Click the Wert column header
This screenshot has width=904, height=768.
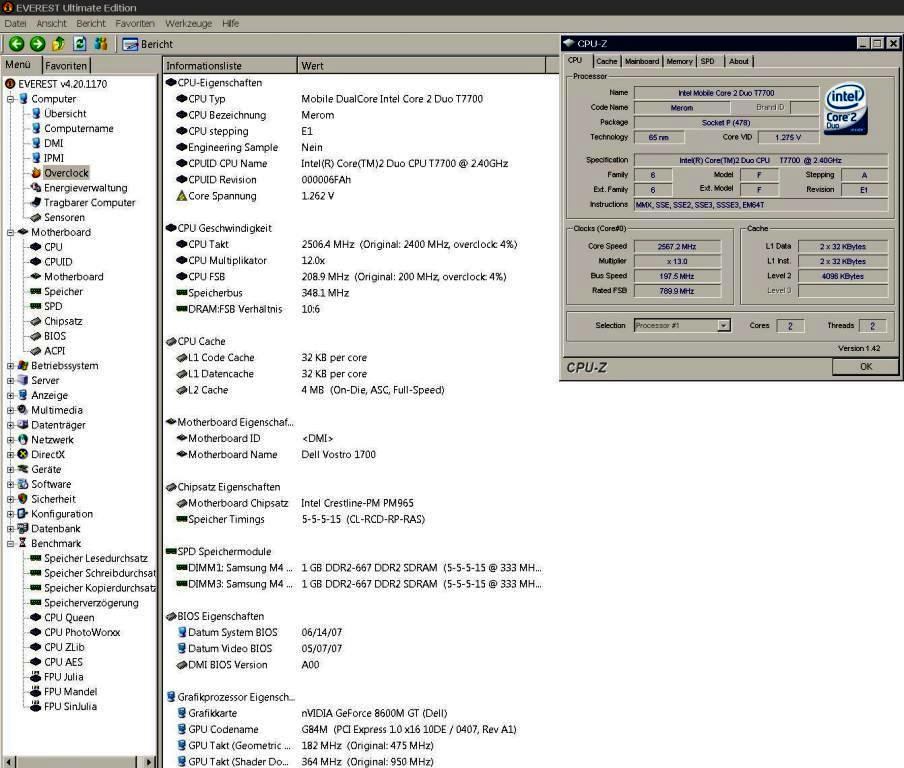[x=421, y=66]
